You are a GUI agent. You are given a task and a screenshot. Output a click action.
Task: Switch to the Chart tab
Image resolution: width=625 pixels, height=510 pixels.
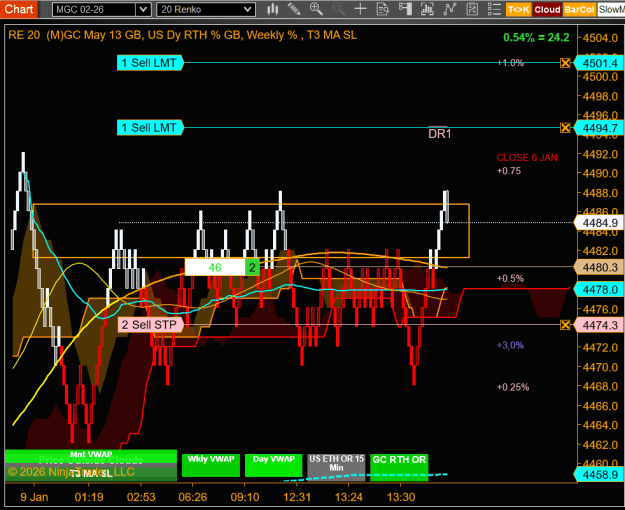pyautogui.click(x=19, y=9)
